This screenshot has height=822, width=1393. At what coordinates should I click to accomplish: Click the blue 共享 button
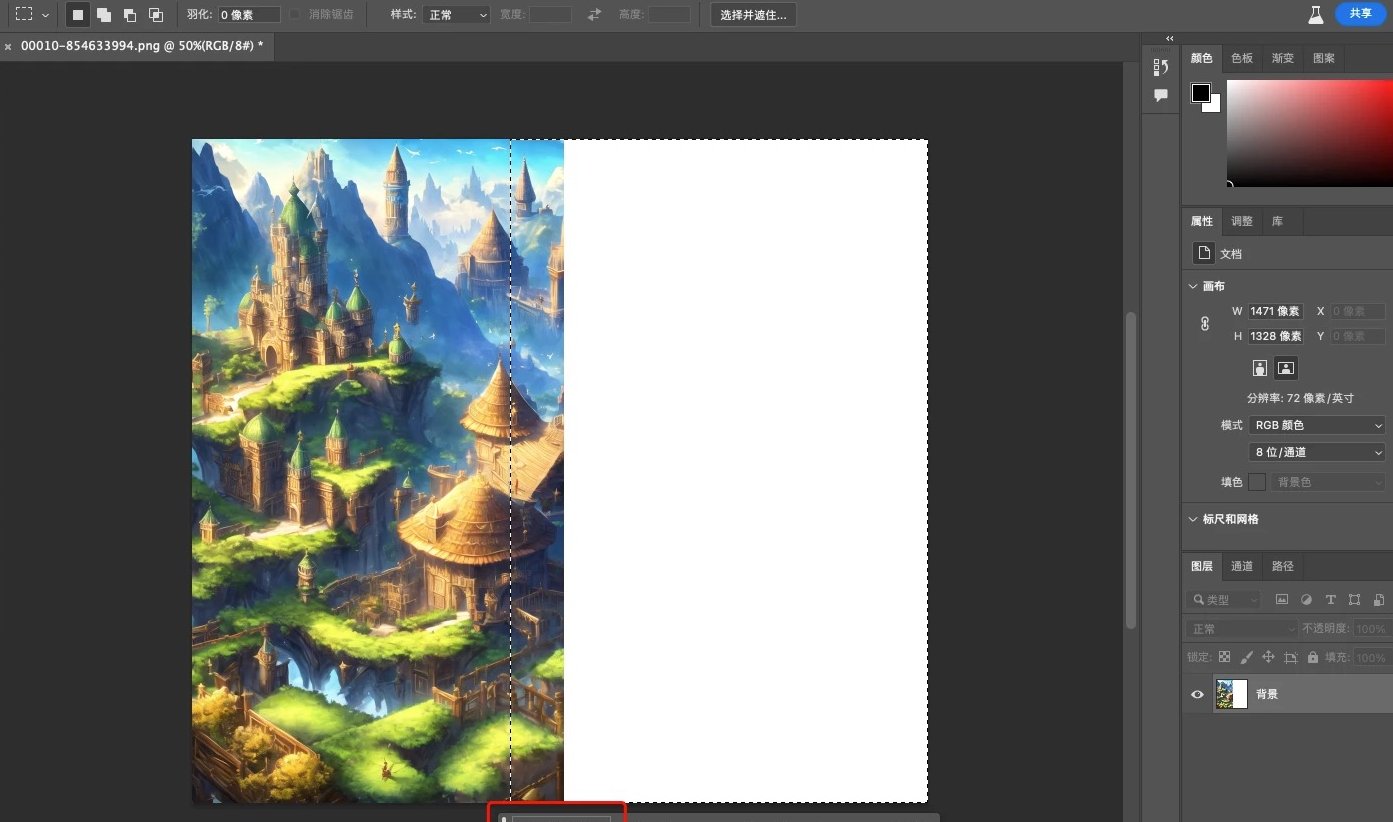coord(1361,13)
